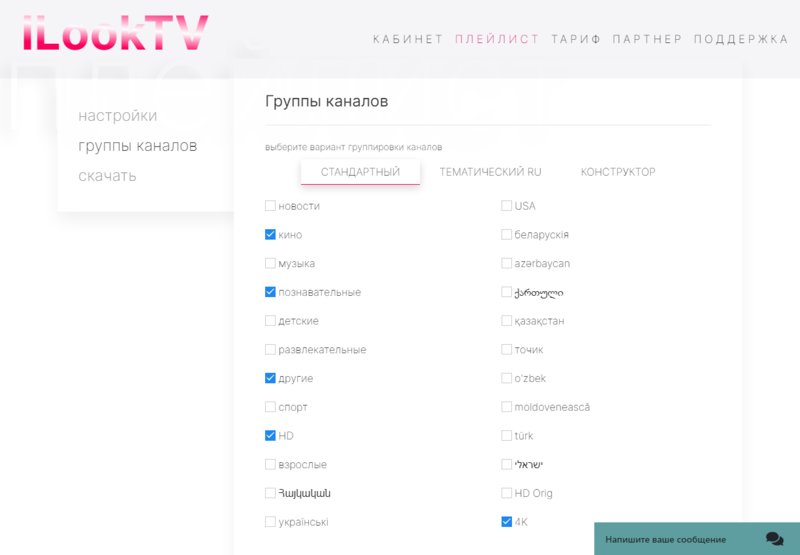Disable the 4K channel group

coord(506,522)
